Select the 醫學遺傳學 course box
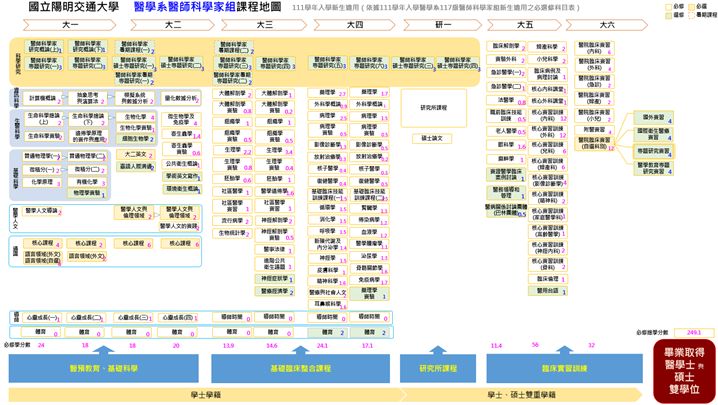The width and height of the screenshot is (718, 405). point(275,191)
